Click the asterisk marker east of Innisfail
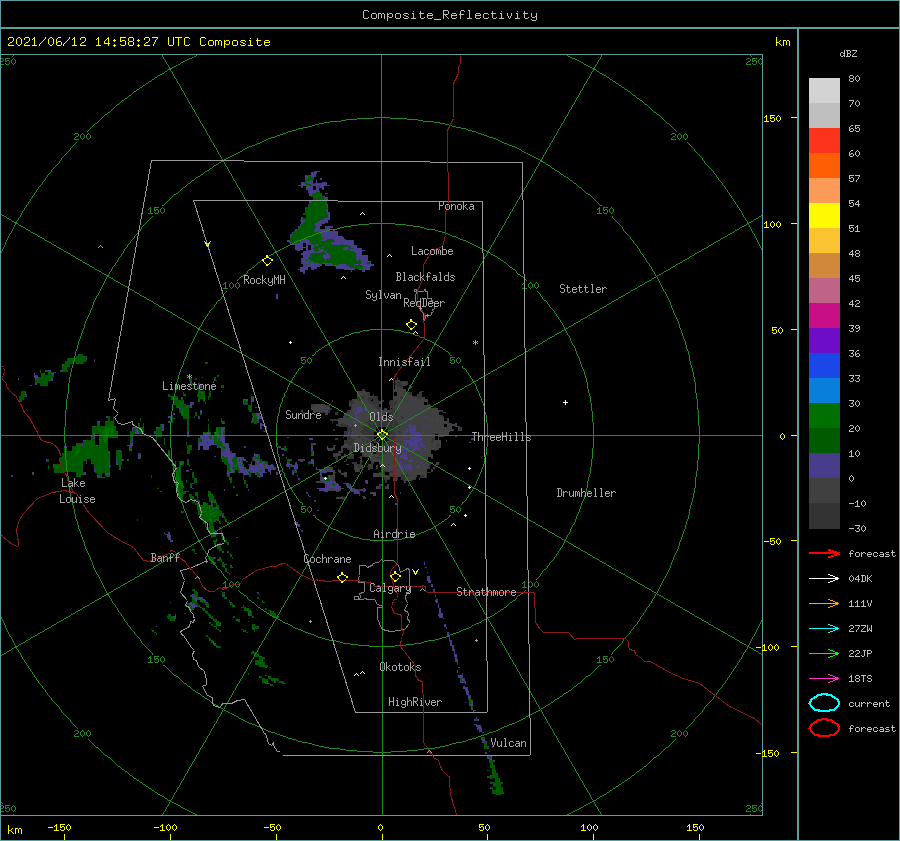Image resolution: width=900 pixels, height=841 pixels. [475, 343]
